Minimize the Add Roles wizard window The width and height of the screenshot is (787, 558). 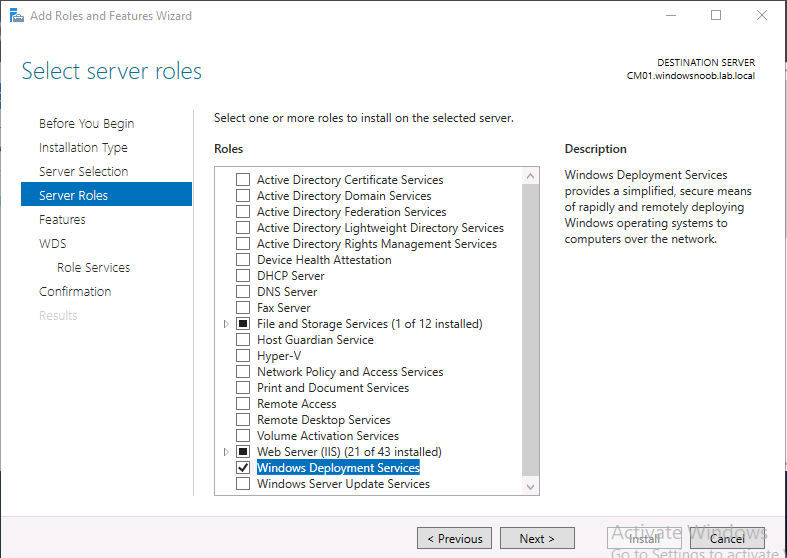click(671, 16)
